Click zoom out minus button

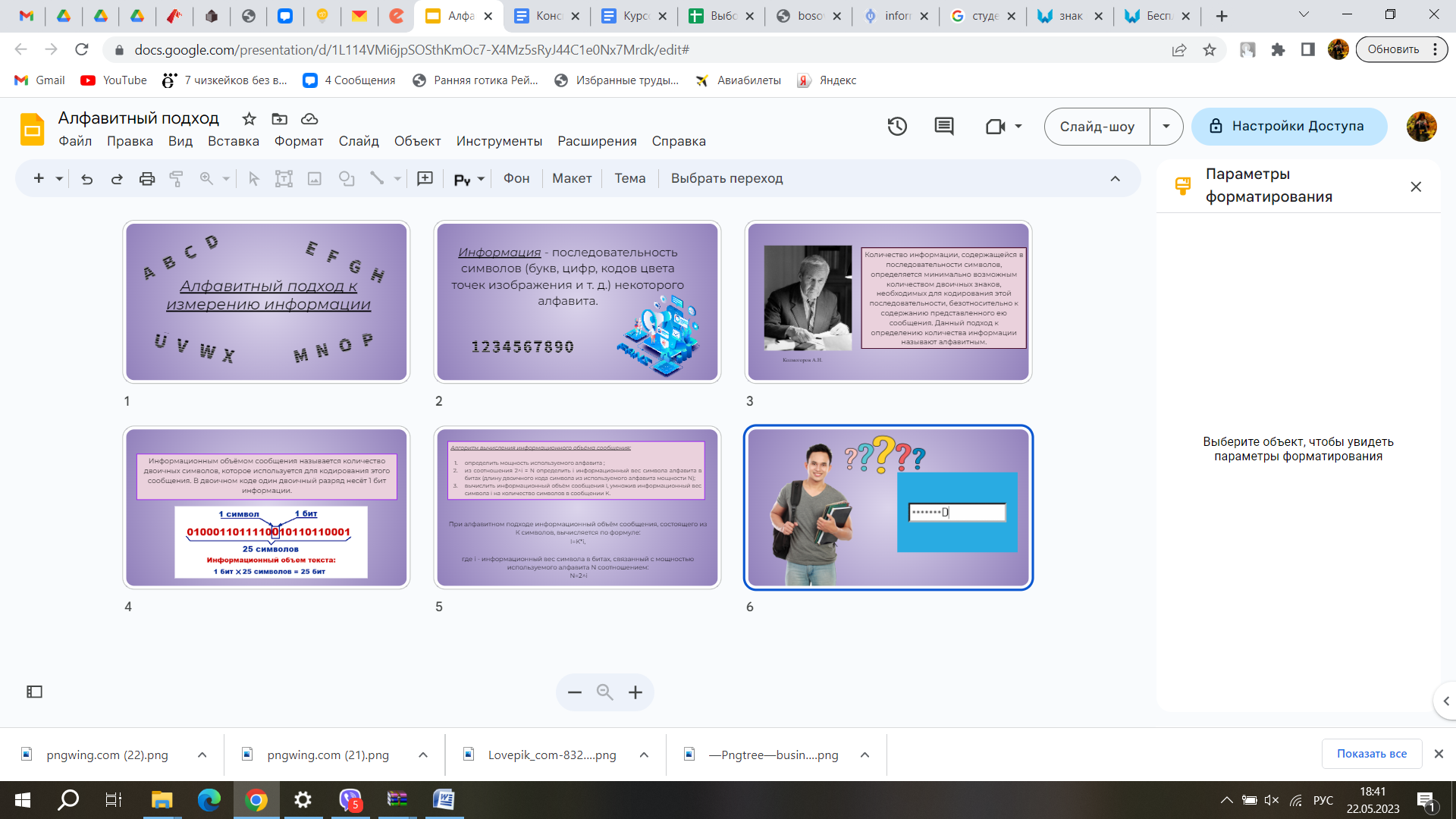575,692
